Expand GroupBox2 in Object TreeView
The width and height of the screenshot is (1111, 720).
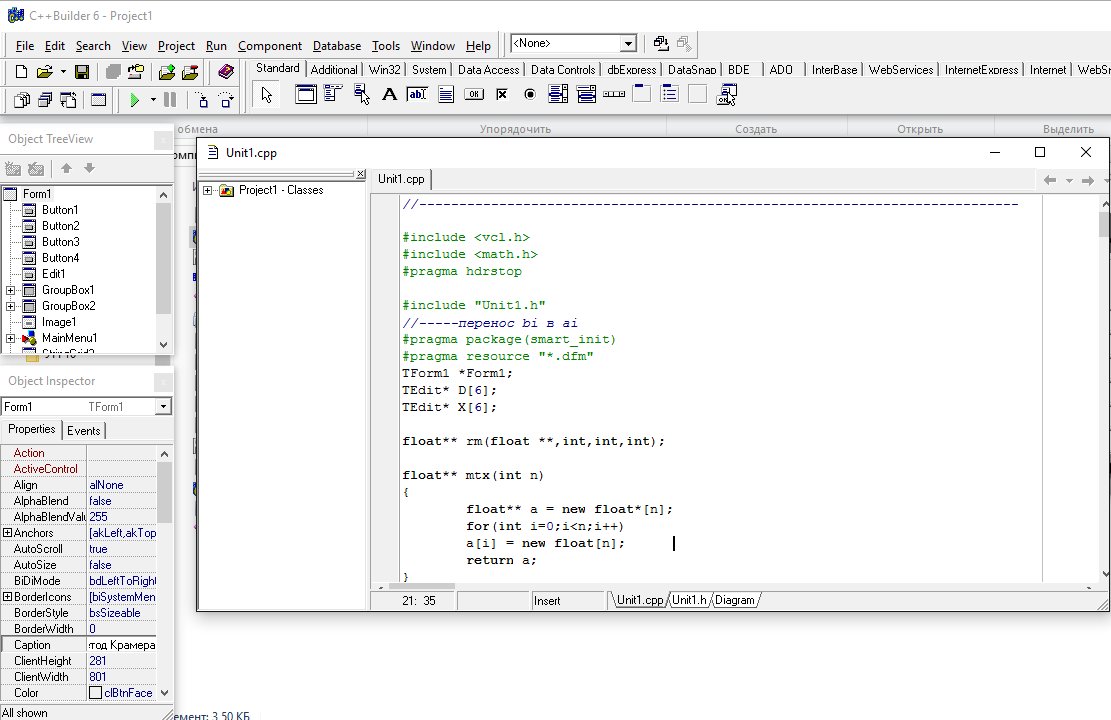click(x=11, y=306)
